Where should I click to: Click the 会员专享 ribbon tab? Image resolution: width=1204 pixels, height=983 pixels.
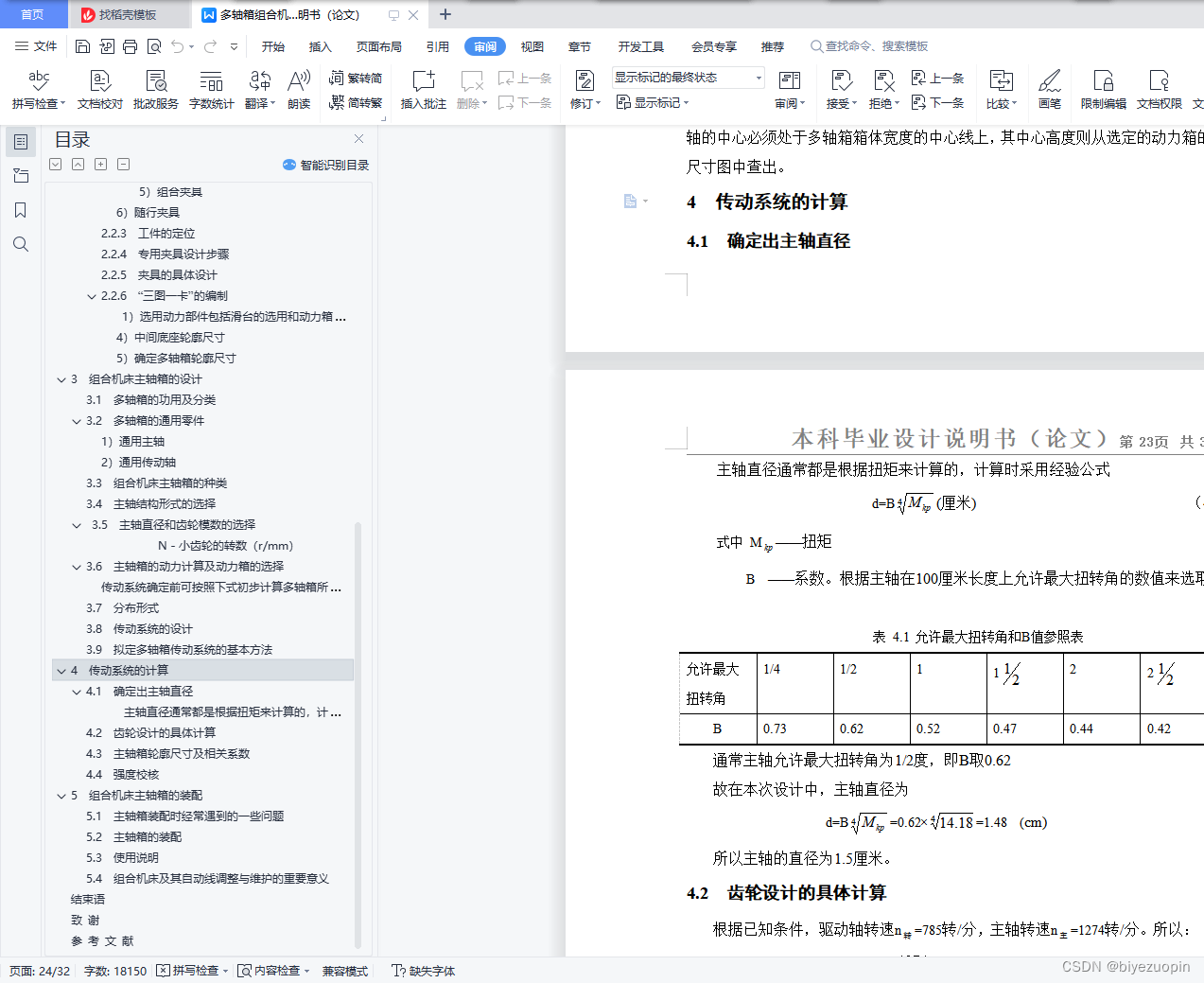tap(714, 46)
